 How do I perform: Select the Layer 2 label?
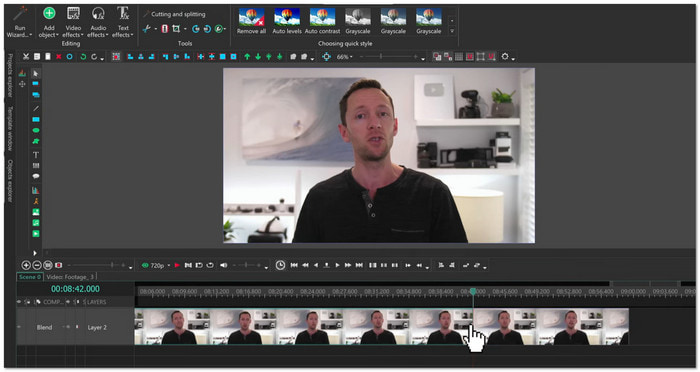click(97, 327)
